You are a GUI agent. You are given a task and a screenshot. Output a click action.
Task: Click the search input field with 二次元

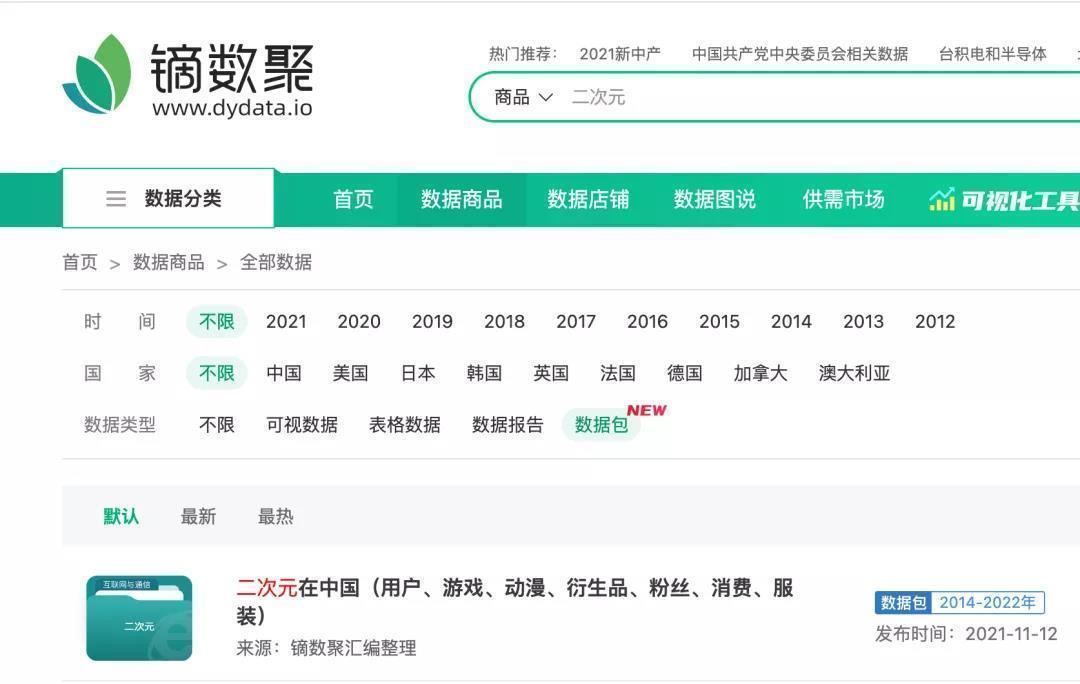click(800, 97)
